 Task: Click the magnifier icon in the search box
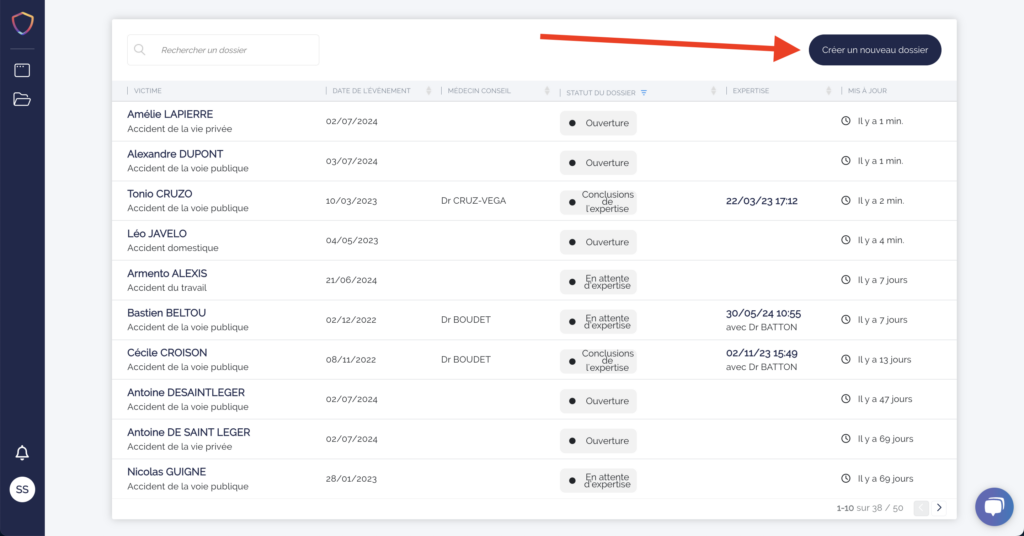[140, 50]
